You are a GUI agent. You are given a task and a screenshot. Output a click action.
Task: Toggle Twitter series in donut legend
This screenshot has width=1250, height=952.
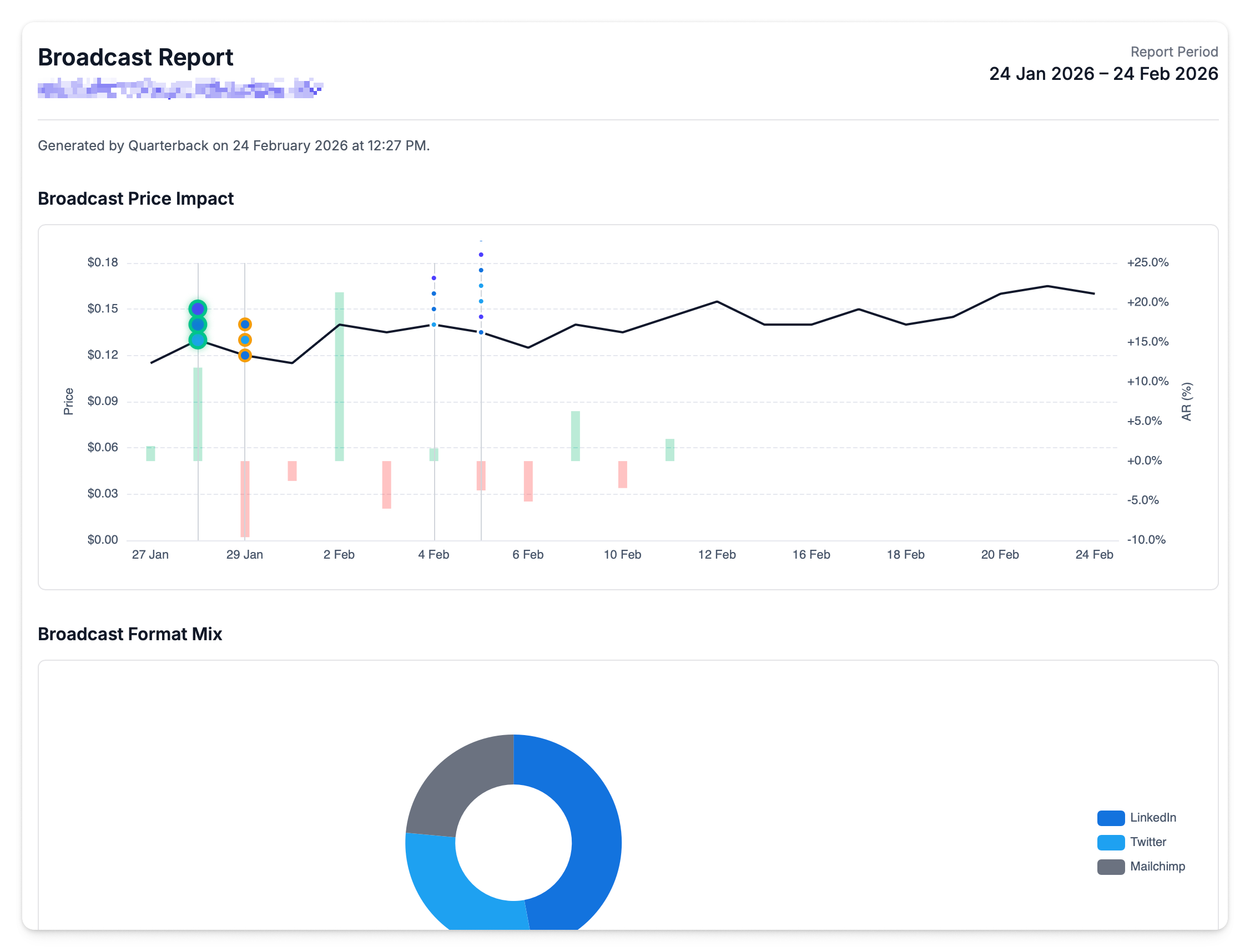coord(1147,842)
